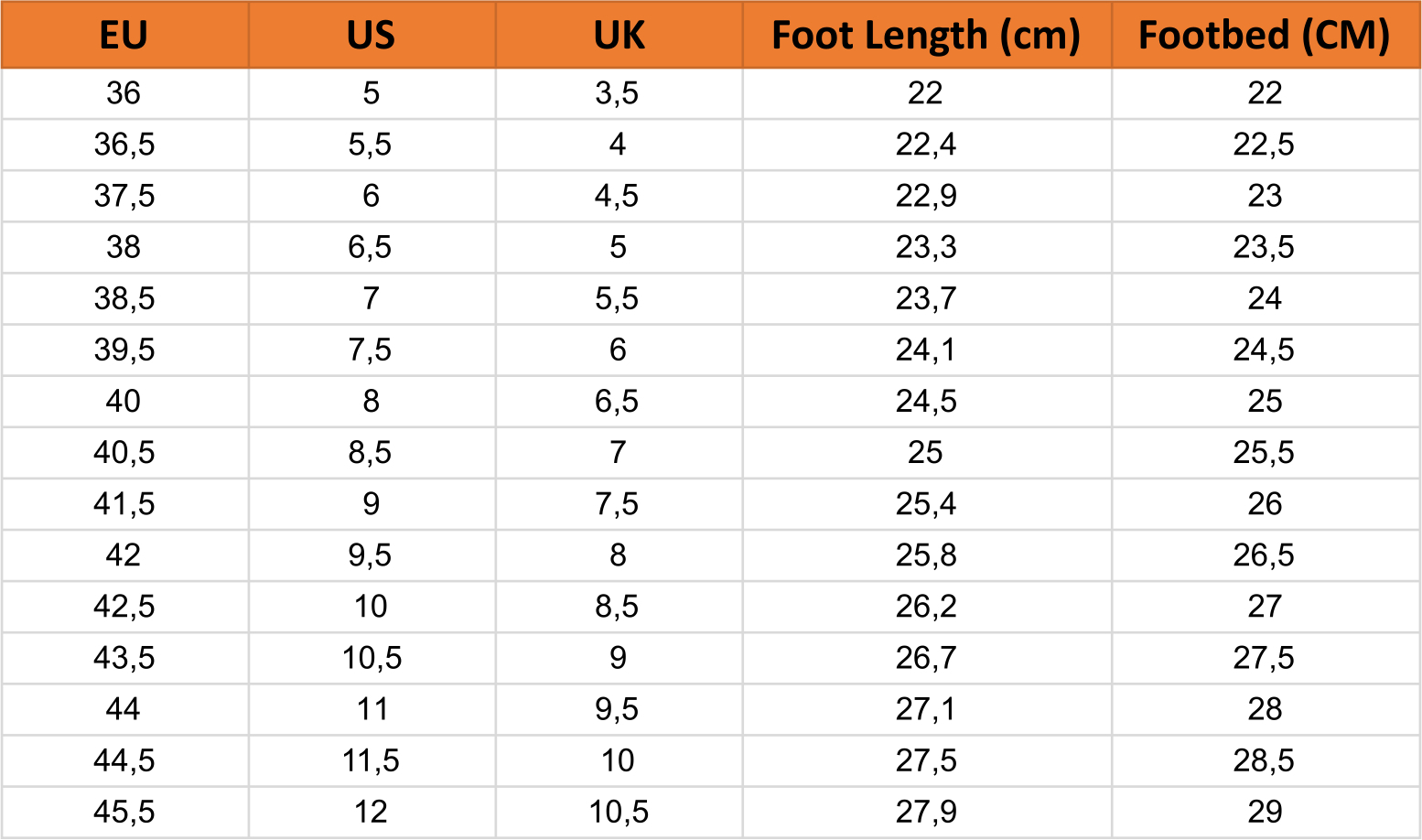1422x840 pixels.
Task: Click the Footbed (CM) header
Action: pos(1265,35)
